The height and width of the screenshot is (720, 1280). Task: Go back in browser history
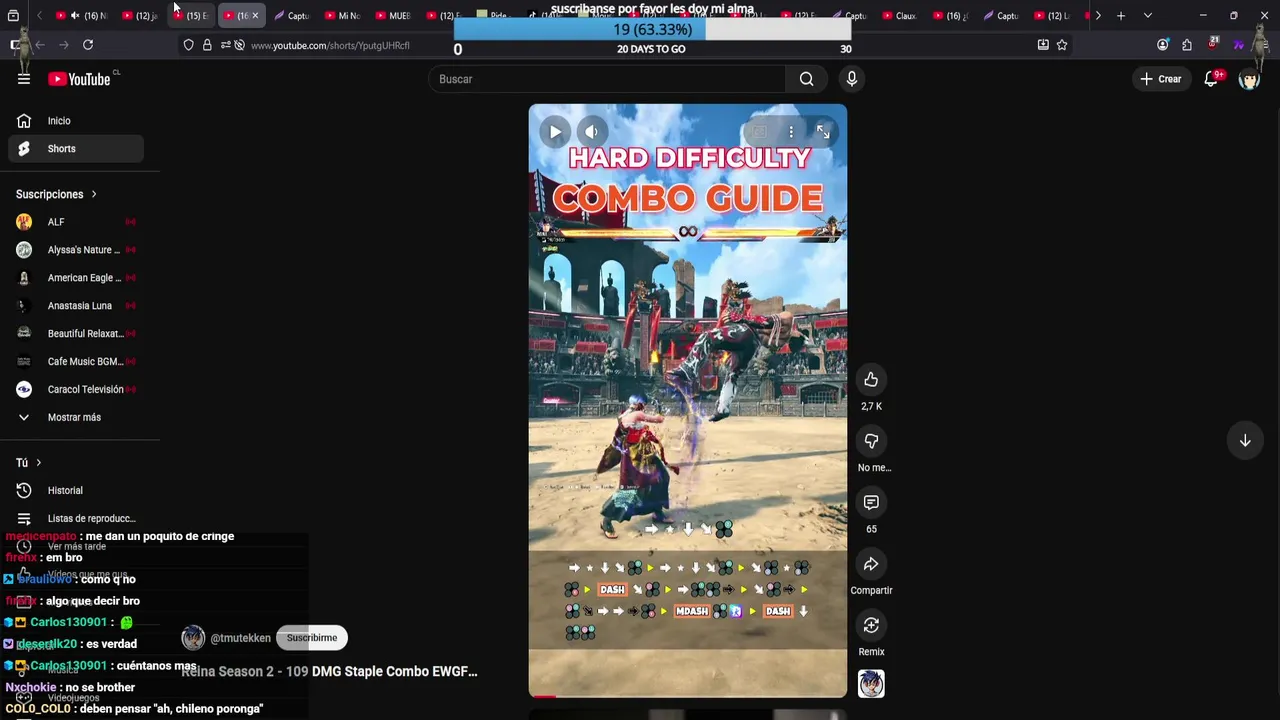(40, 45)
